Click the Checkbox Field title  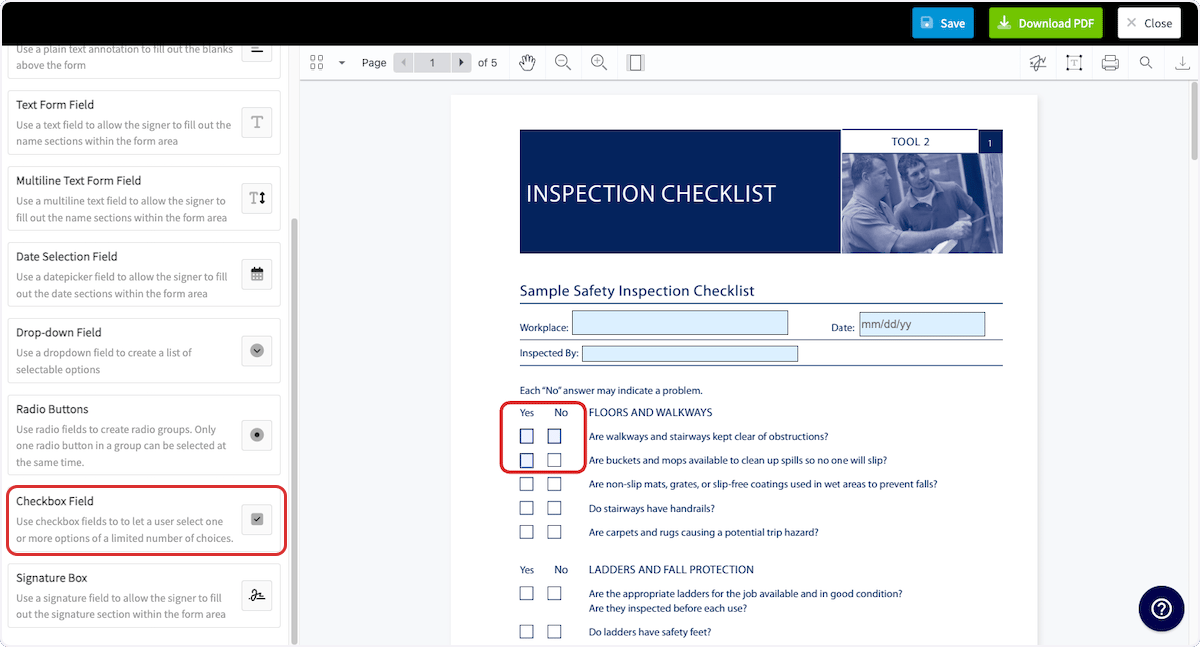(x=55, y=501)
